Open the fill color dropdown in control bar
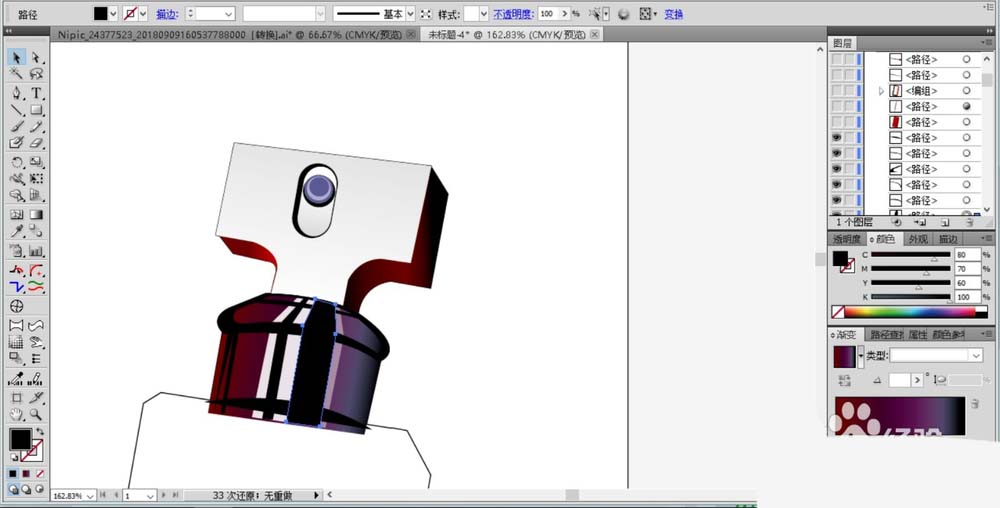 coord(114,13)
